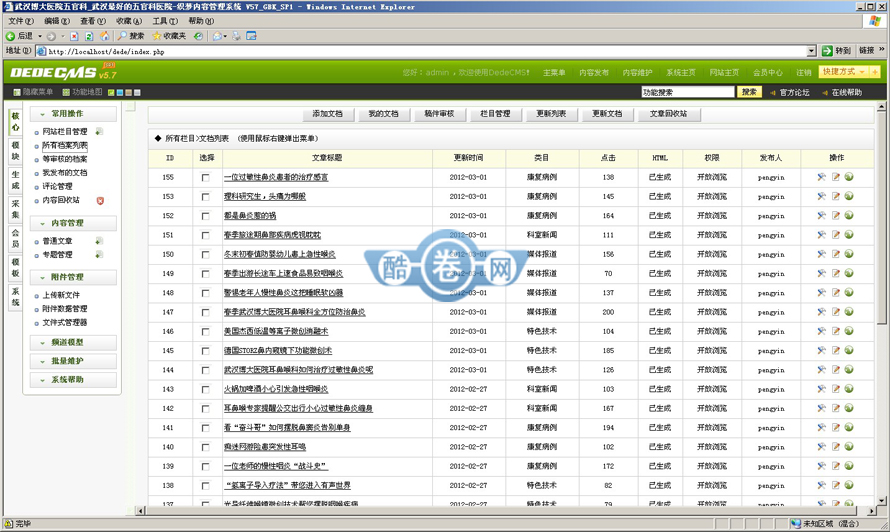Expand the 系统帮助 sidebar section
This screenshot has height=532, width=890.
point(73,380)
